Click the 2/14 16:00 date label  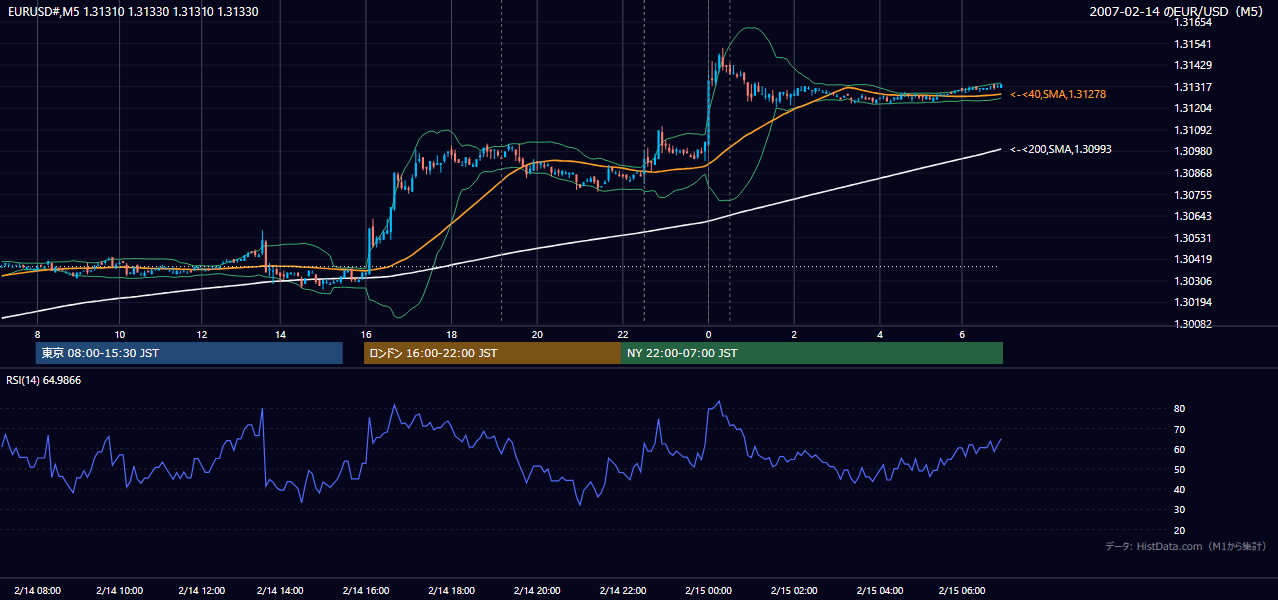(x=365, y=590)
